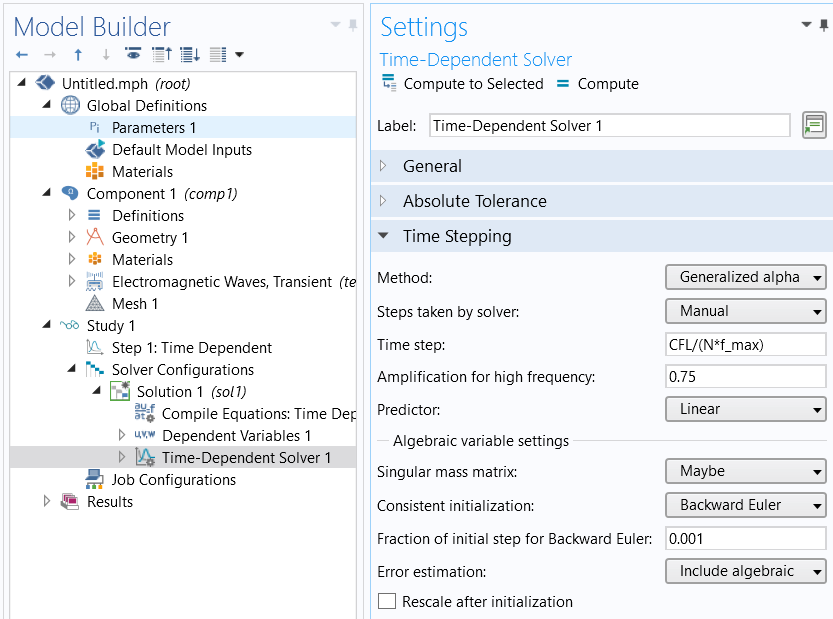Viewport: 833px width, 619px height.
Task: Click the Collapse All tree icon
Action: click(160, 54)
